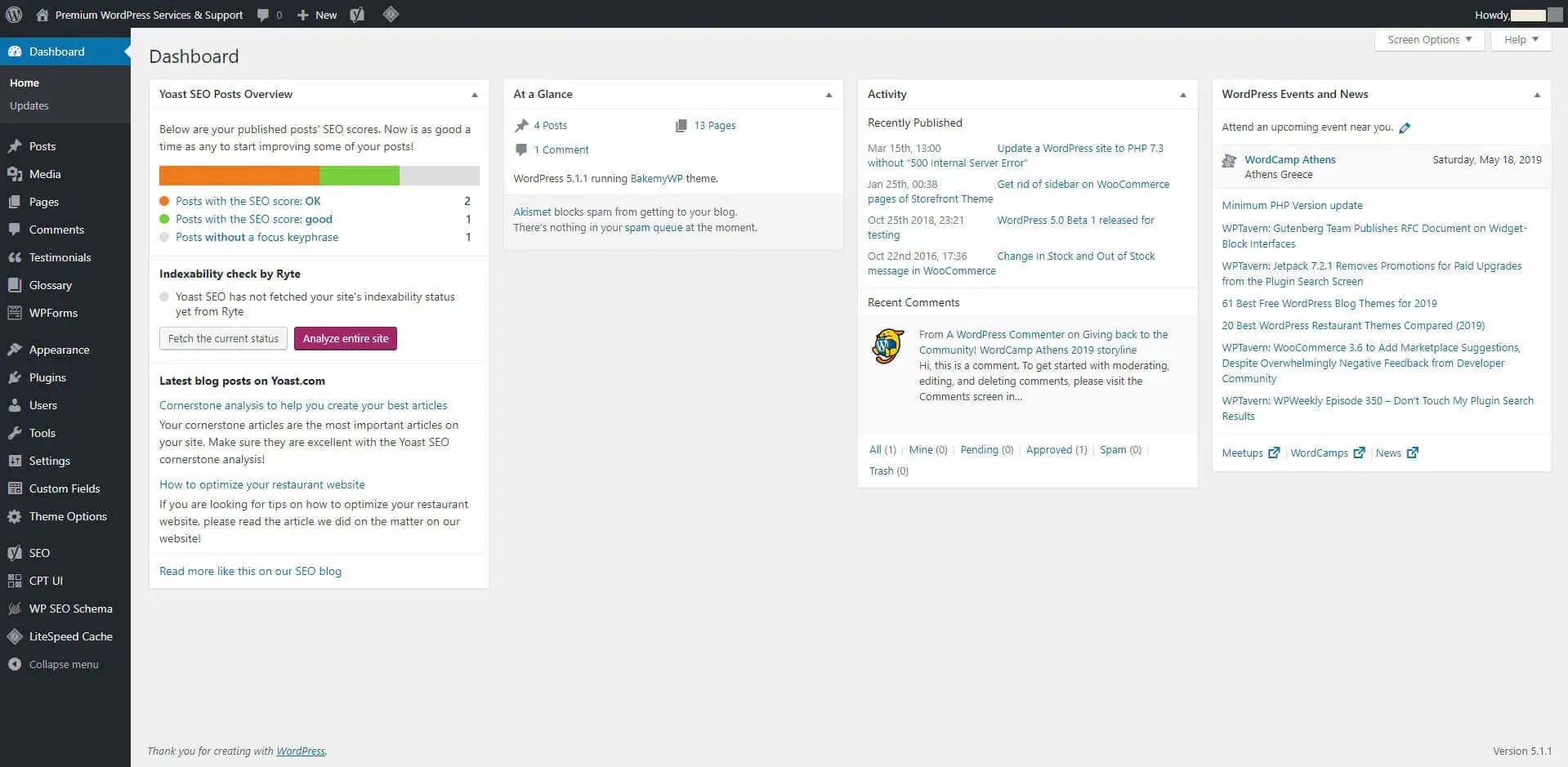The image size is (1568, 767).
Task: Click the grey no-keyphrase bar segment
Action: point(440,176)
